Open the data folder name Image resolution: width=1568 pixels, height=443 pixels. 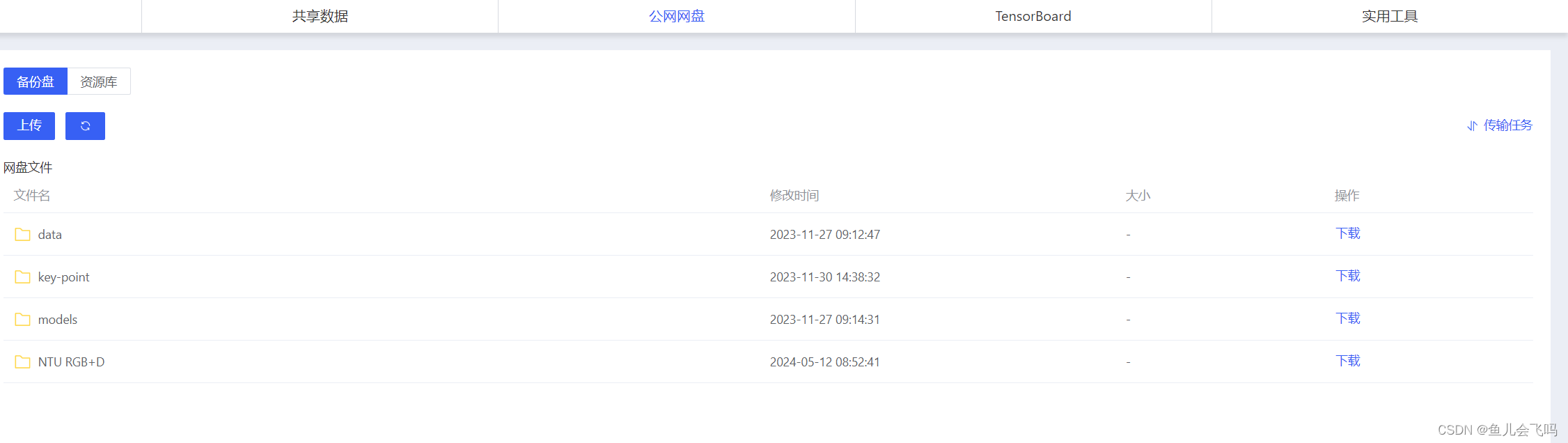[50, 235]
